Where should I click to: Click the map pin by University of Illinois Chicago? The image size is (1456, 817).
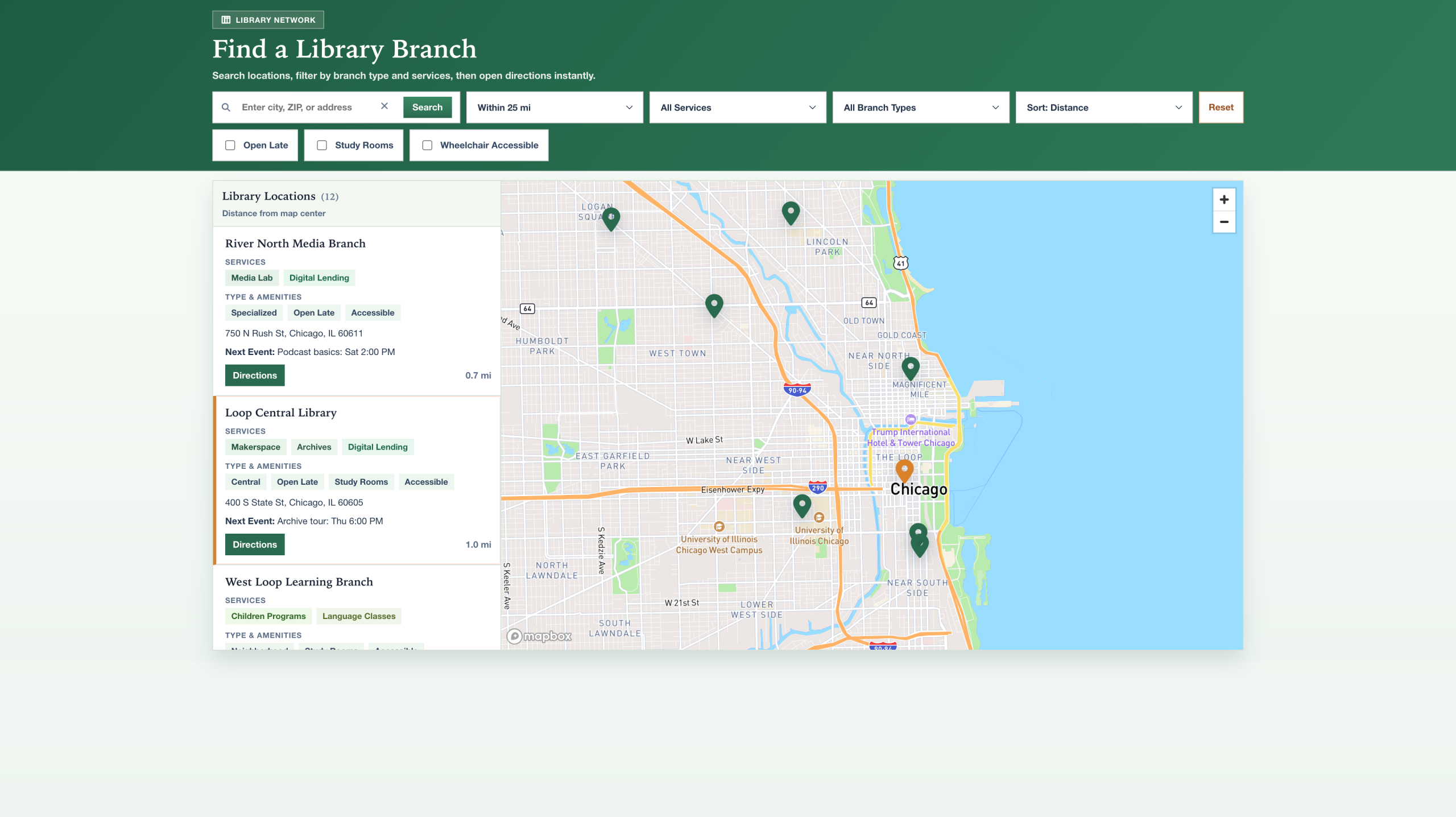pyautogui.click(x=802, y=505)
